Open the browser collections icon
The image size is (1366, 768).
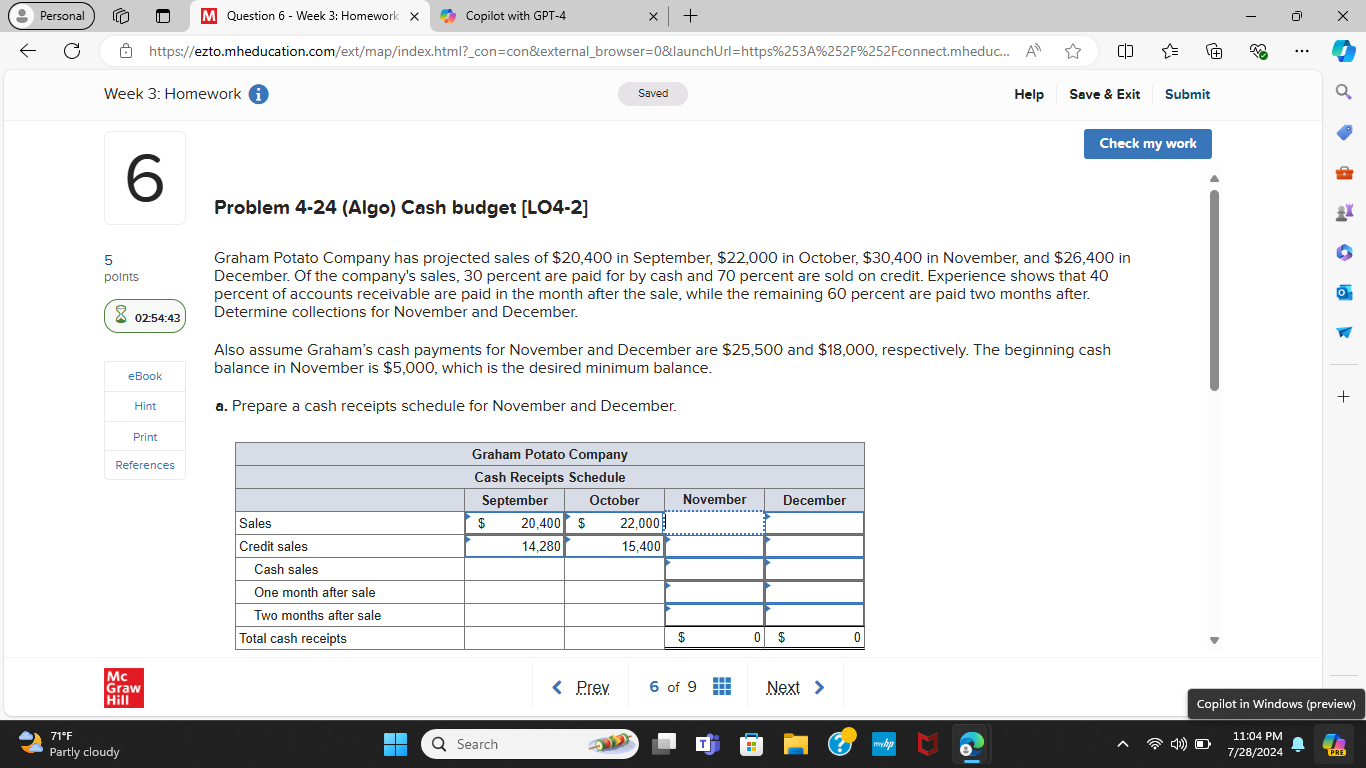[x=1214, y=52]
